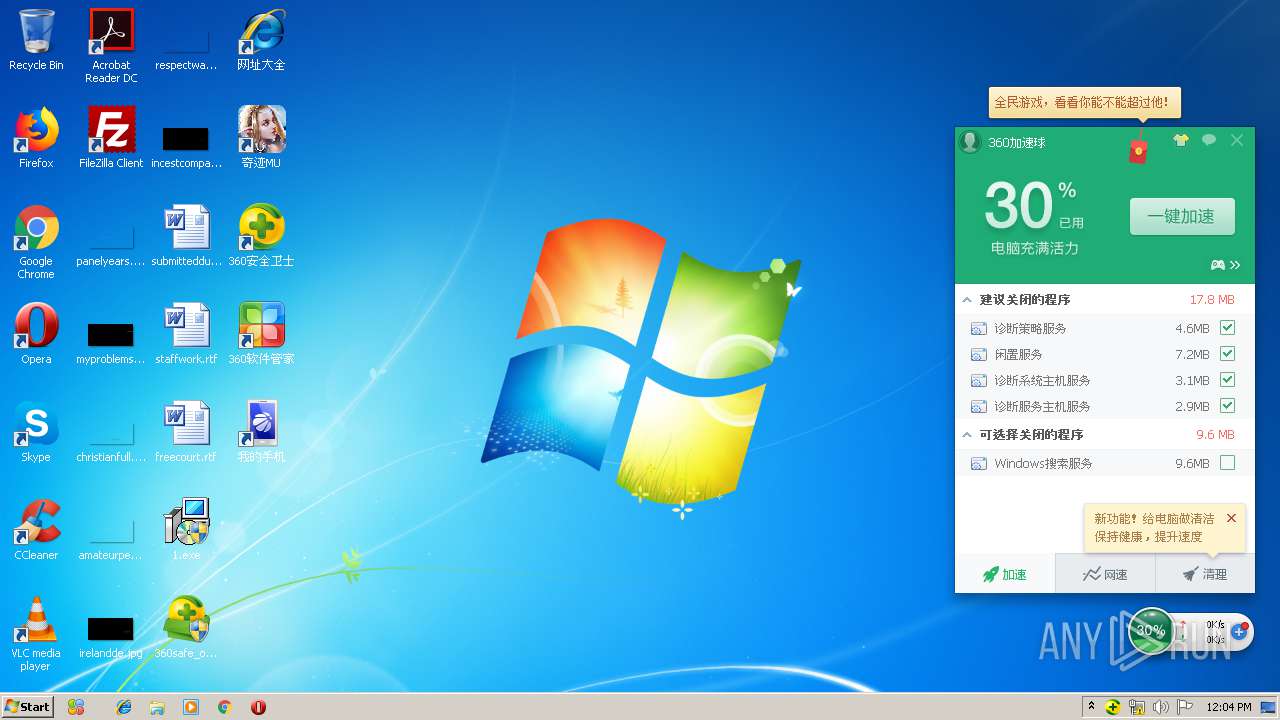Open Opera from the taskbar

pos(258,707)
